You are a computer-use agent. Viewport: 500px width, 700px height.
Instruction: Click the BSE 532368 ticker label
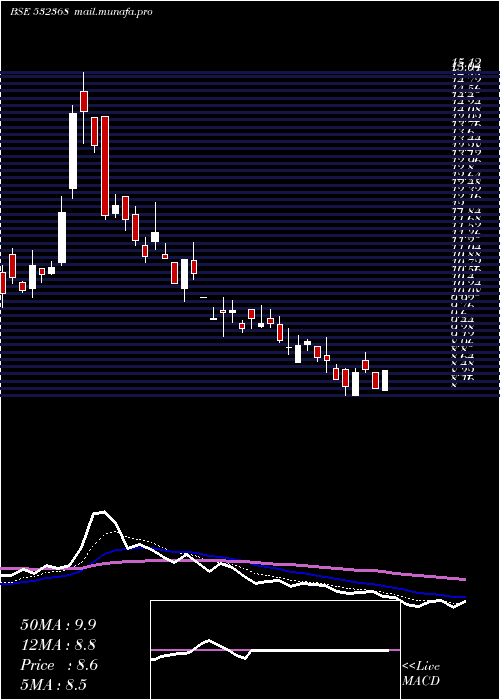pos(39,12)
